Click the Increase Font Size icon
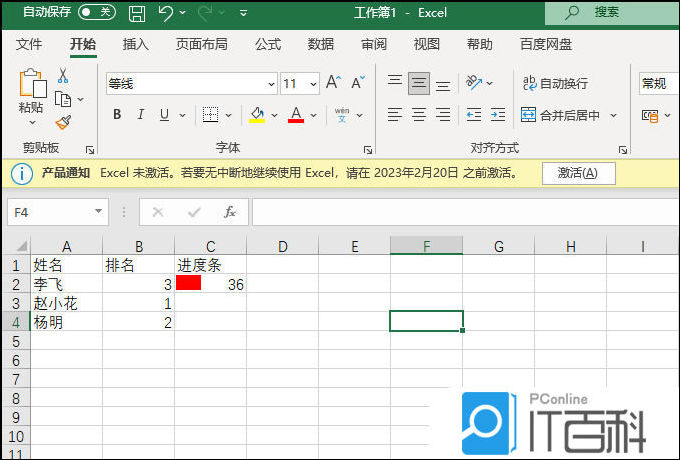680x460 pixels. (333, 82)
